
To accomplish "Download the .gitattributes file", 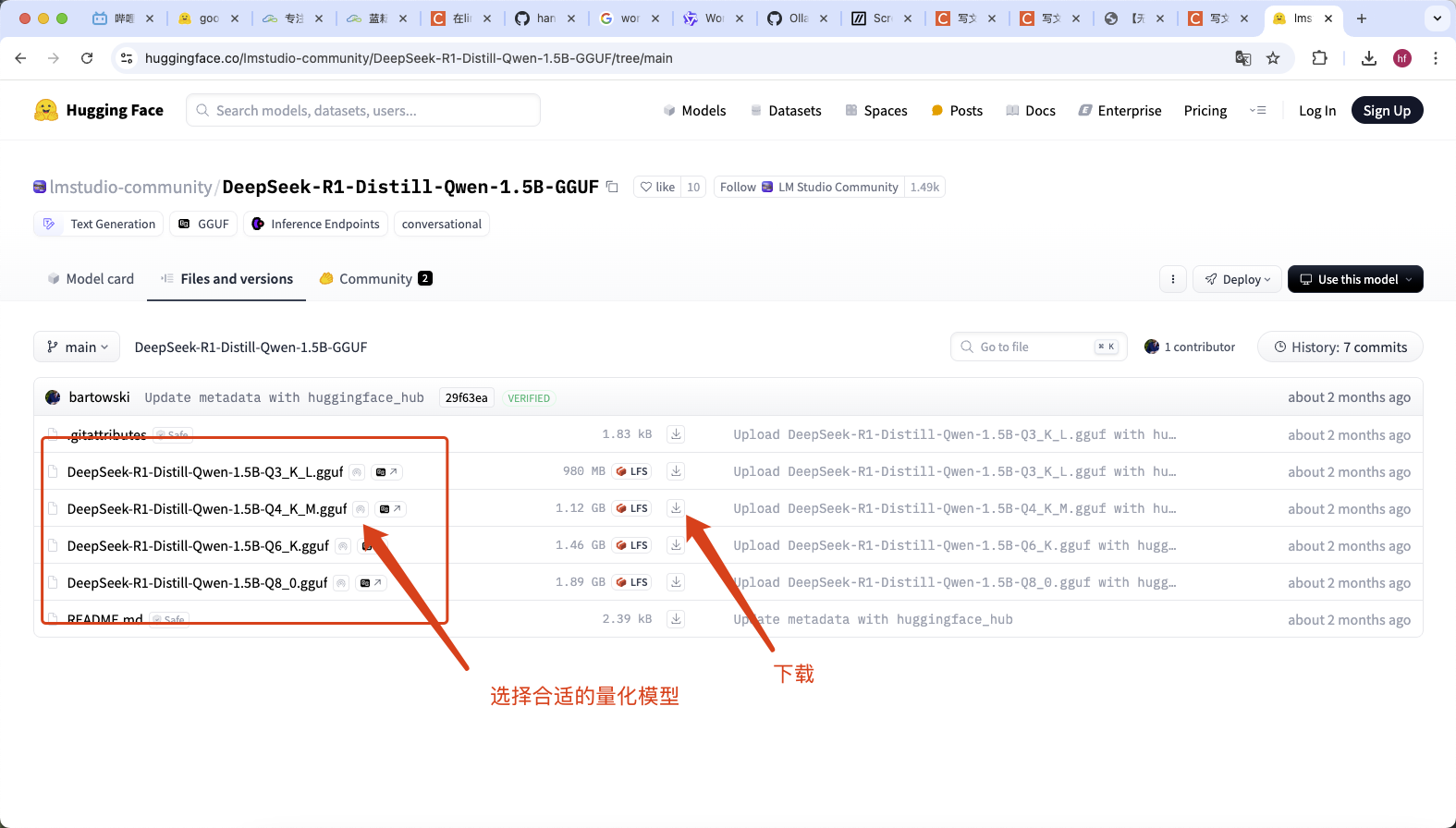I will click(x=676, y=434).
